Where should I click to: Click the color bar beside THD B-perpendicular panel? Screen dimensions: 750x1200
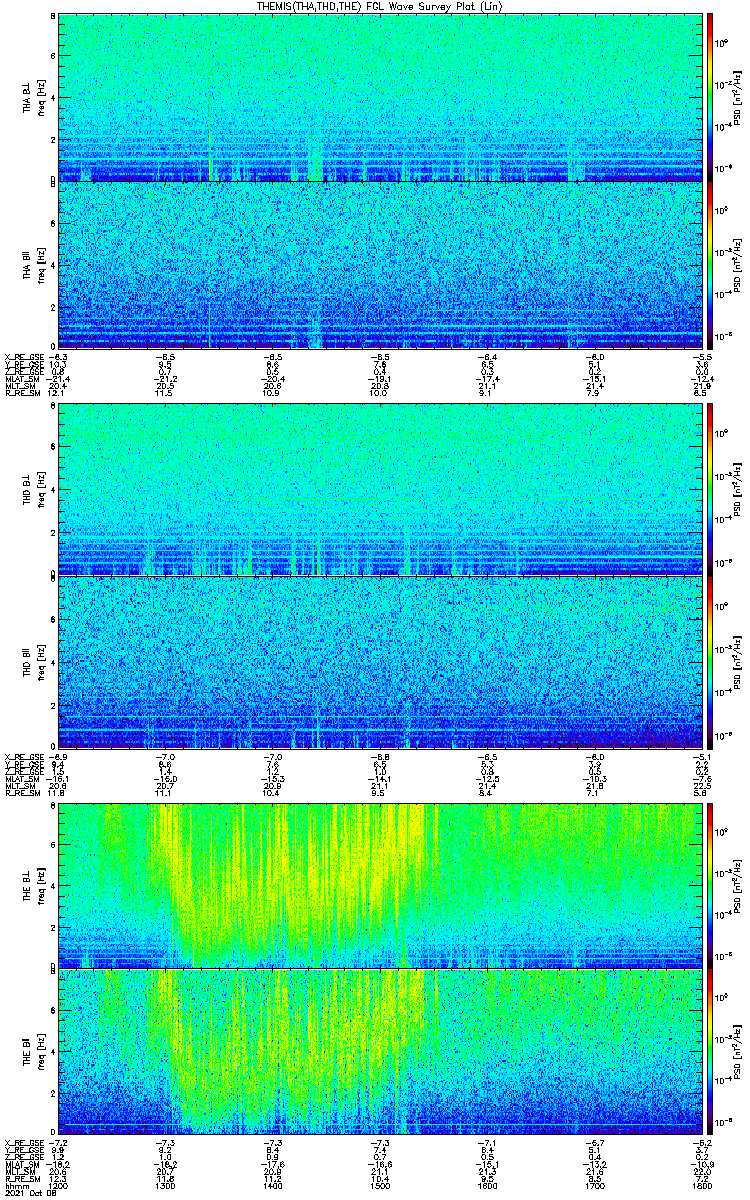pos(710,490)
